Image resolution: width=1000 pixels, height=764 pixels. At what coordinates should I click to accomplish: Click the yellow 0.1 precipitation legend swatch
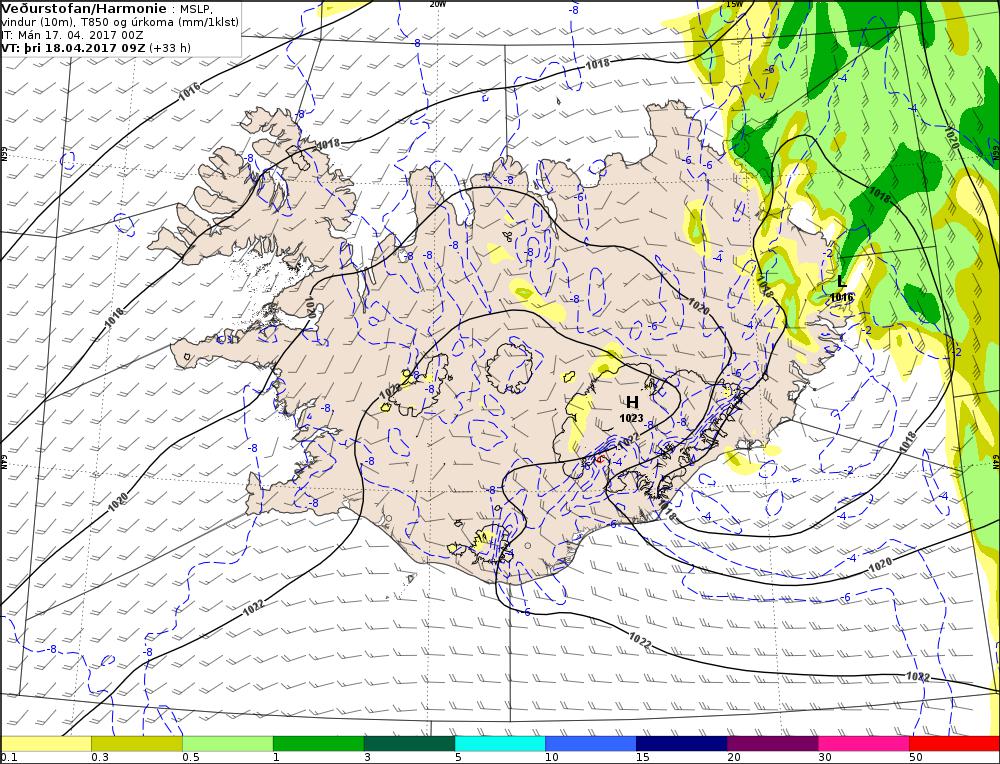tap(46, 744)
